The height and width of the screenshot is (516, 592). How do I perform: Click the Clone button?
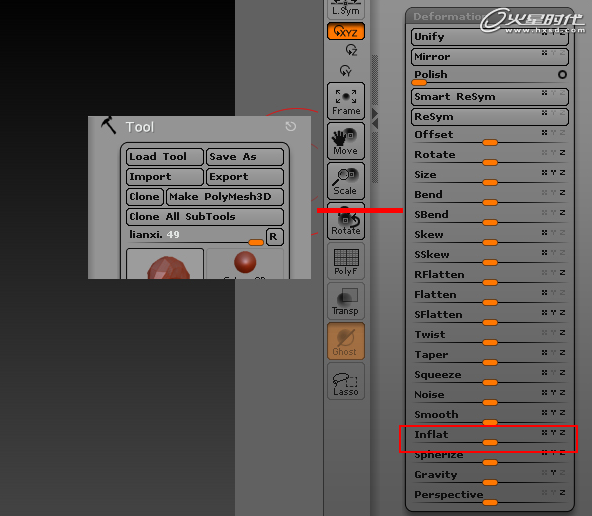coord(145,197)
